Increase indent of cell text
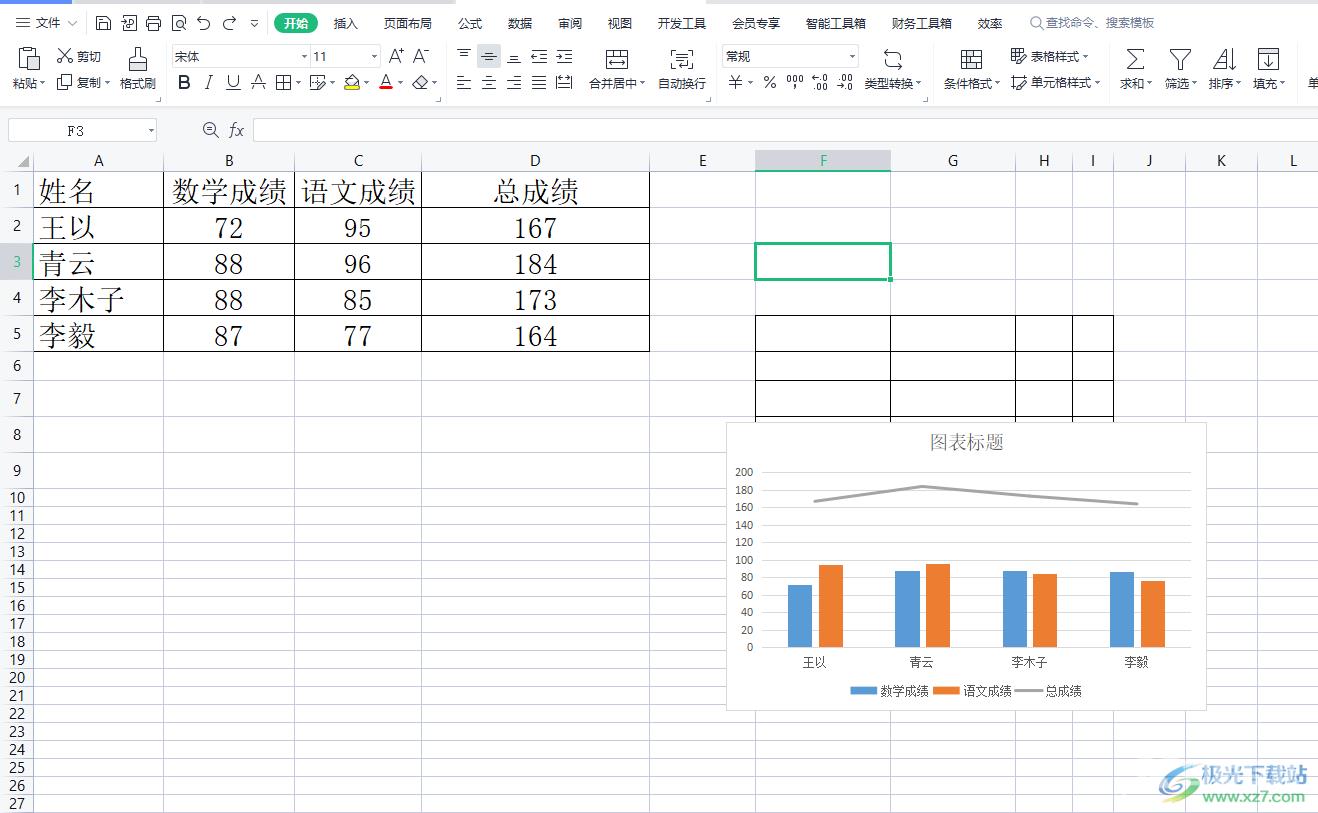Viewport: 1318px width, 813px height. click(x=564, y=56)
